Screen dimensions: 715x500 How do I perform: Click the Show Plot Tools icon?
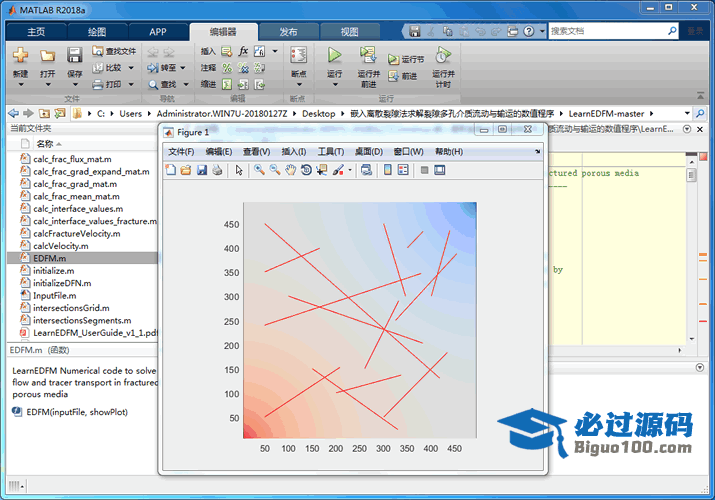[440, 170]
